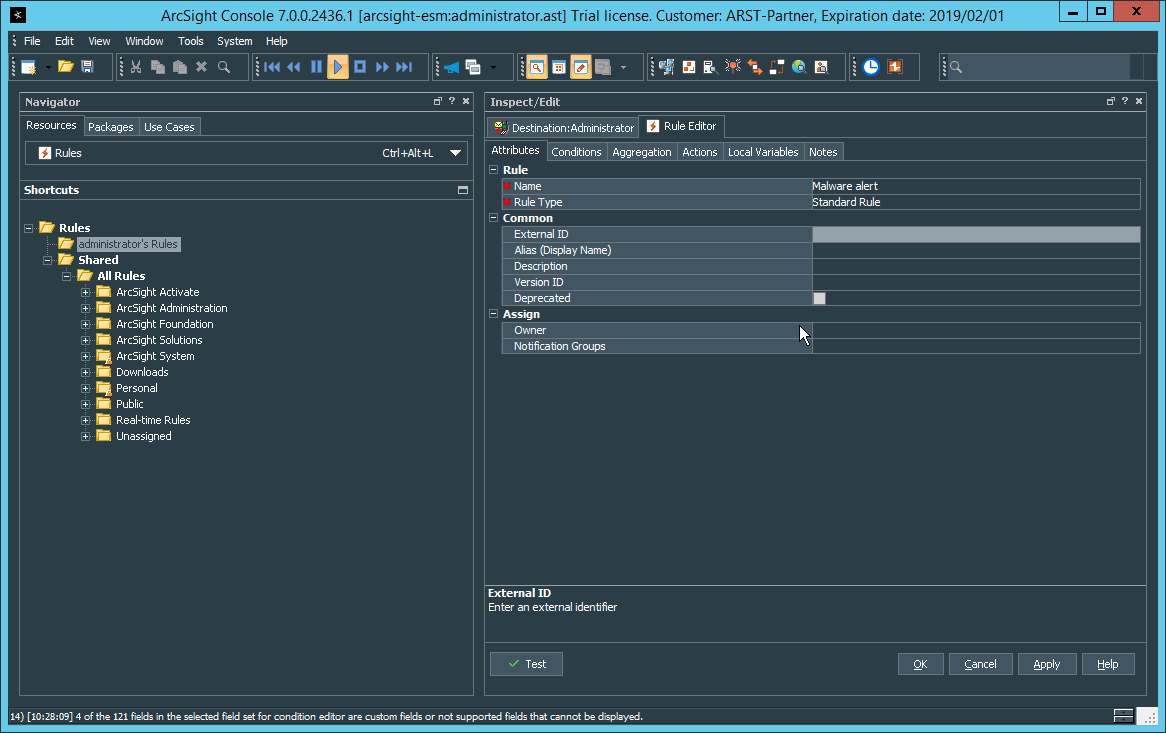The width and height of the screenshot is (1166, 733).
Task: Open the Tools menu
Action: (x=190, y=41)
